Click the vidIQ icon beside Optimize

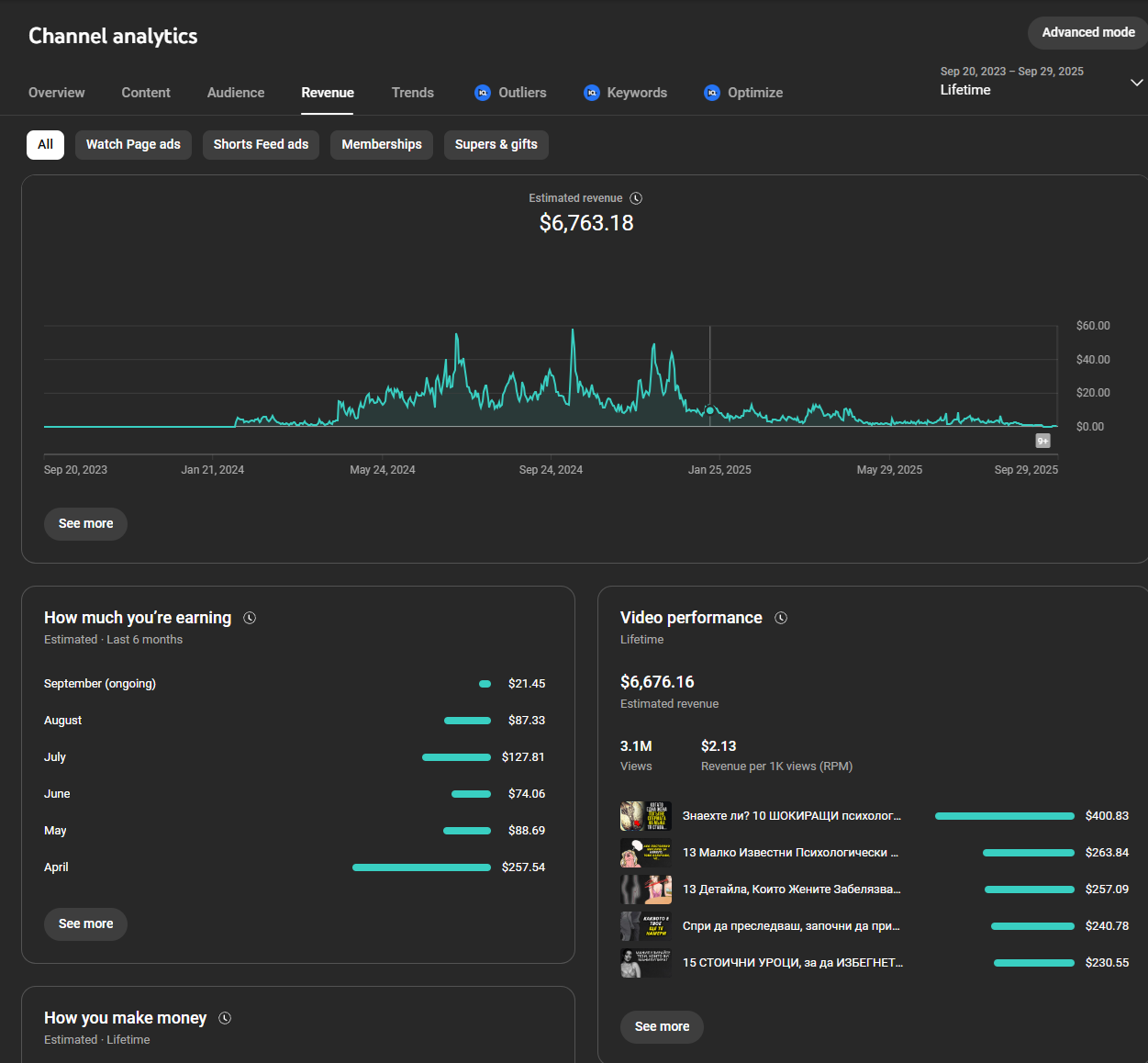pos(712,93)
